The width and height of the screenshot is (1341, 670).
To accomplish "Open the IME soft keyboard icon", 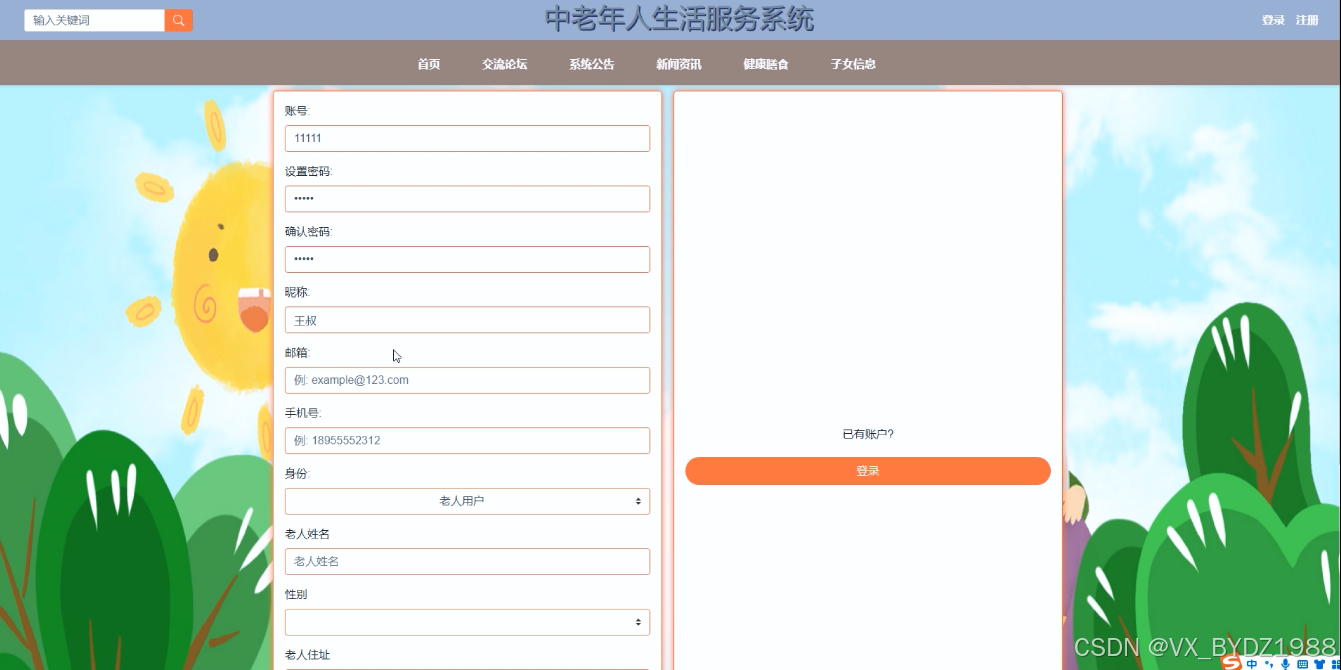I will coord(1302,664).
